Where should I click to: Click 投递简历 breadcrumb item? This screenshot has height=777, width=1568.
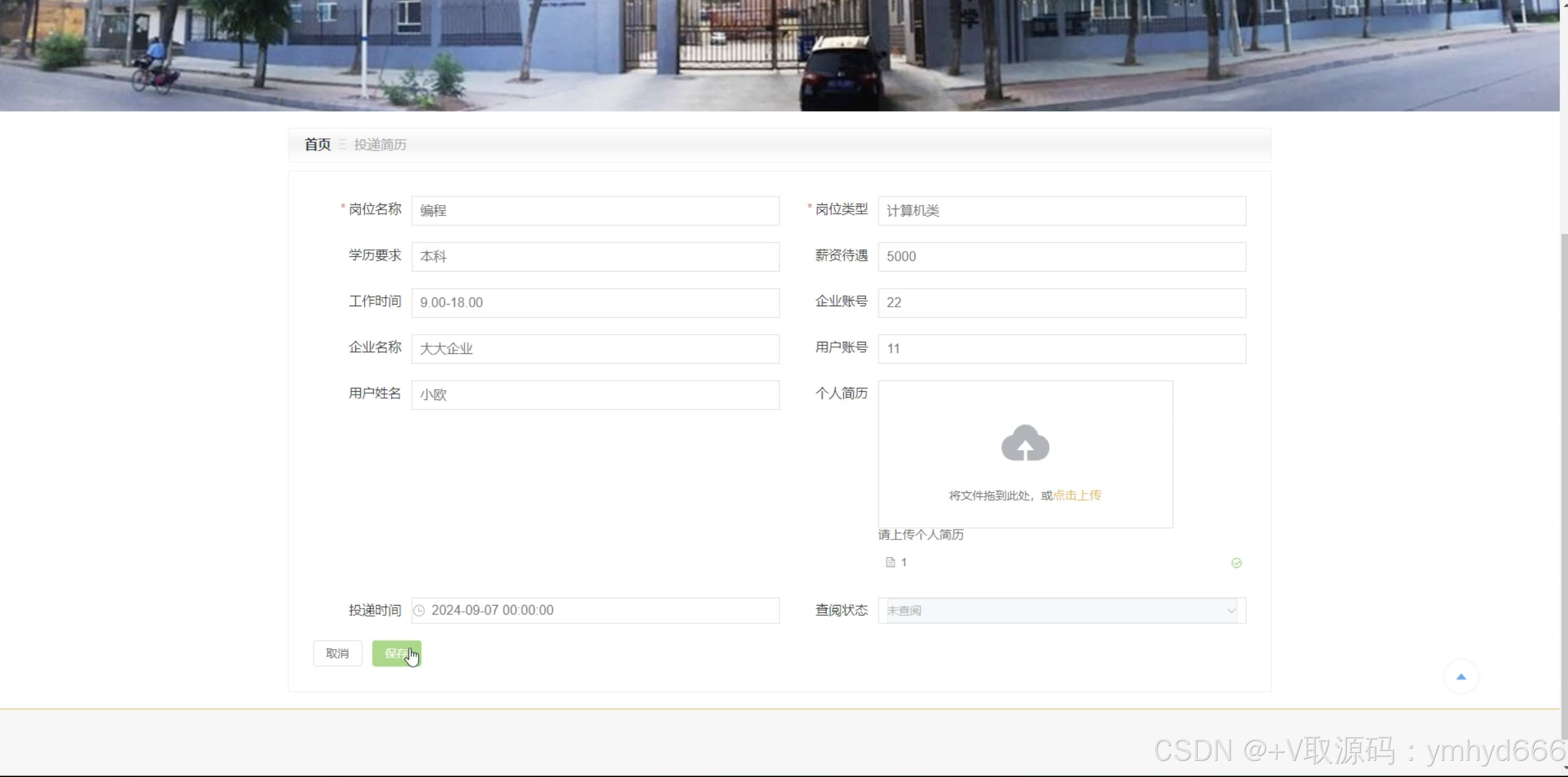[x=380, y=144]
